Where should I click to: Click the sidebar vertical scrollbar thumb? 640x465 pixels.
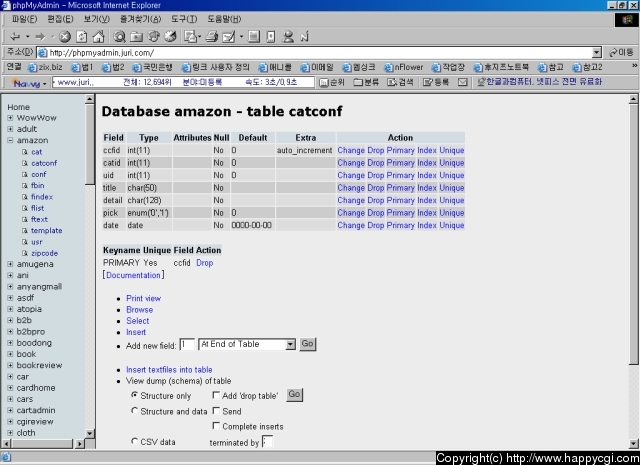click(x=90, y=144)
